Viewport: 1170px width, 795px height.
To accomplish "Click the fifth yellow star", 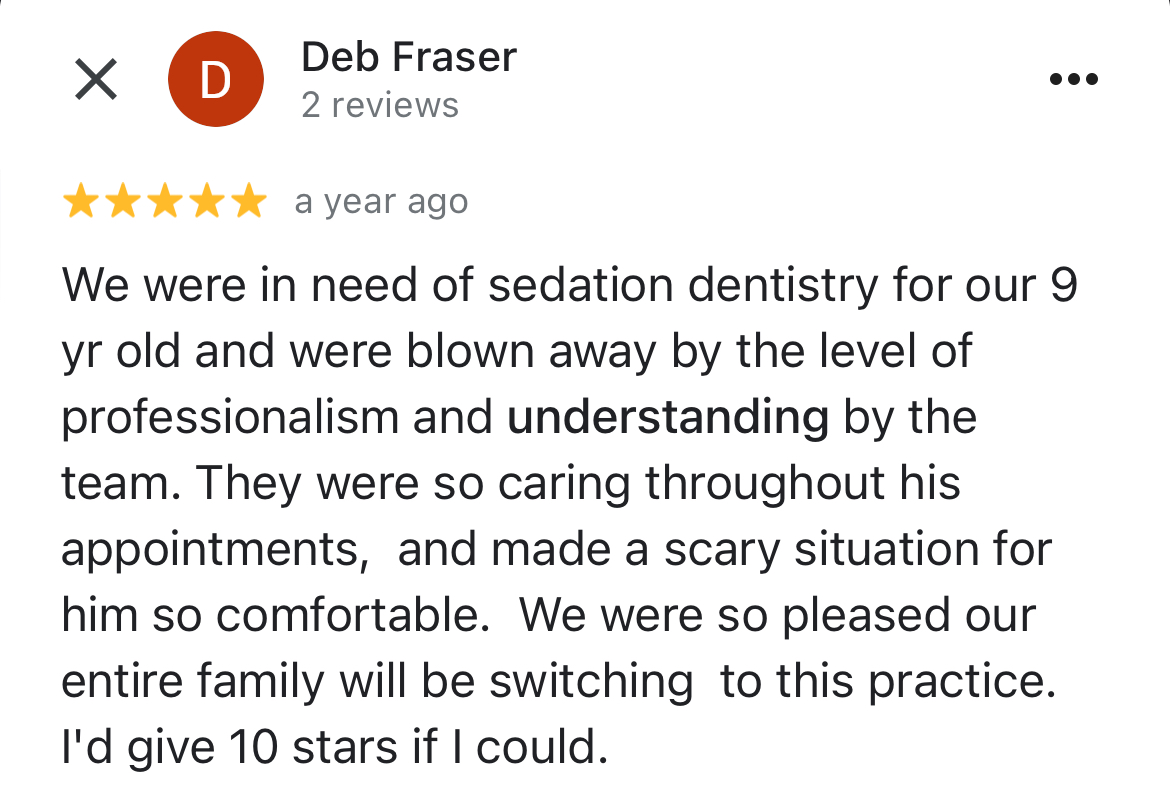I will pyautogui.click(x=248, y=202).
